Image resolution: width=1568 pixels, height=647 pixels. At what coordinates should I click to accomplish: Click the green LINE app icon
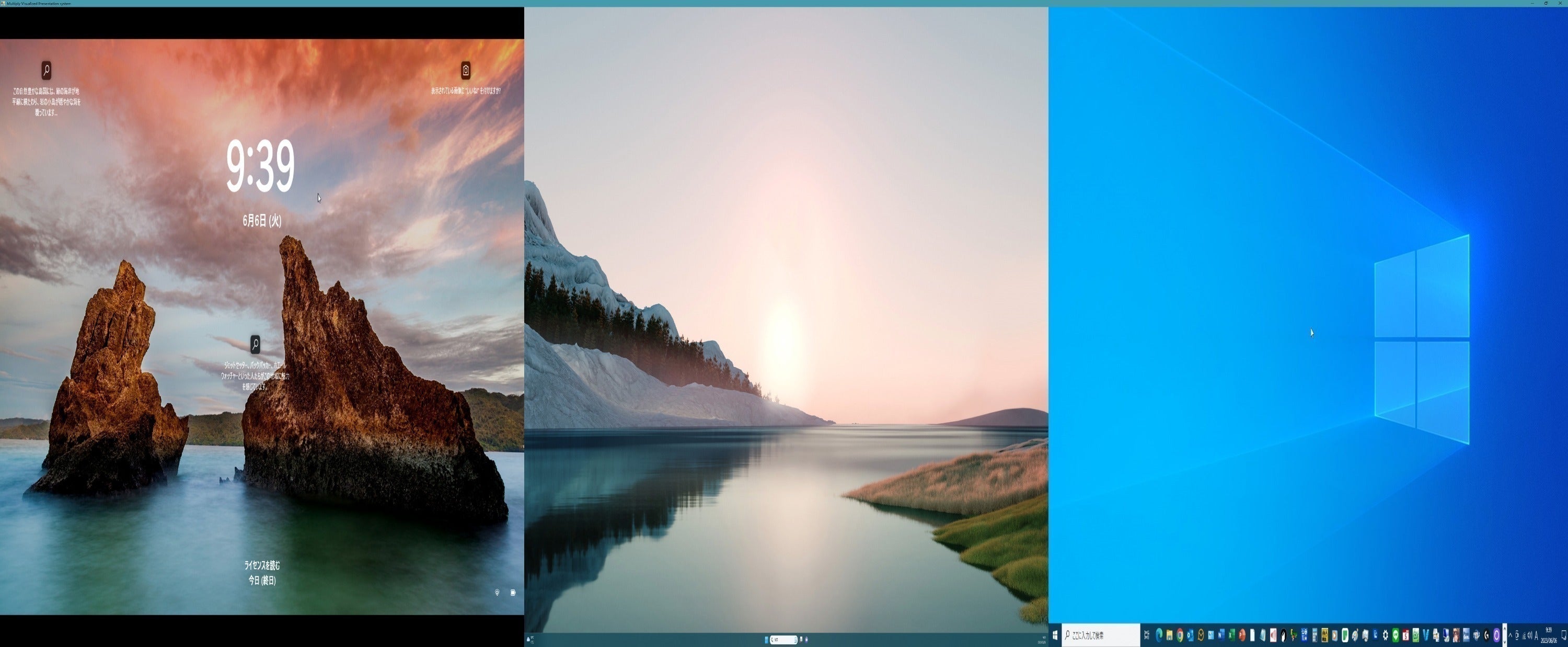(x=1396, y=635)
